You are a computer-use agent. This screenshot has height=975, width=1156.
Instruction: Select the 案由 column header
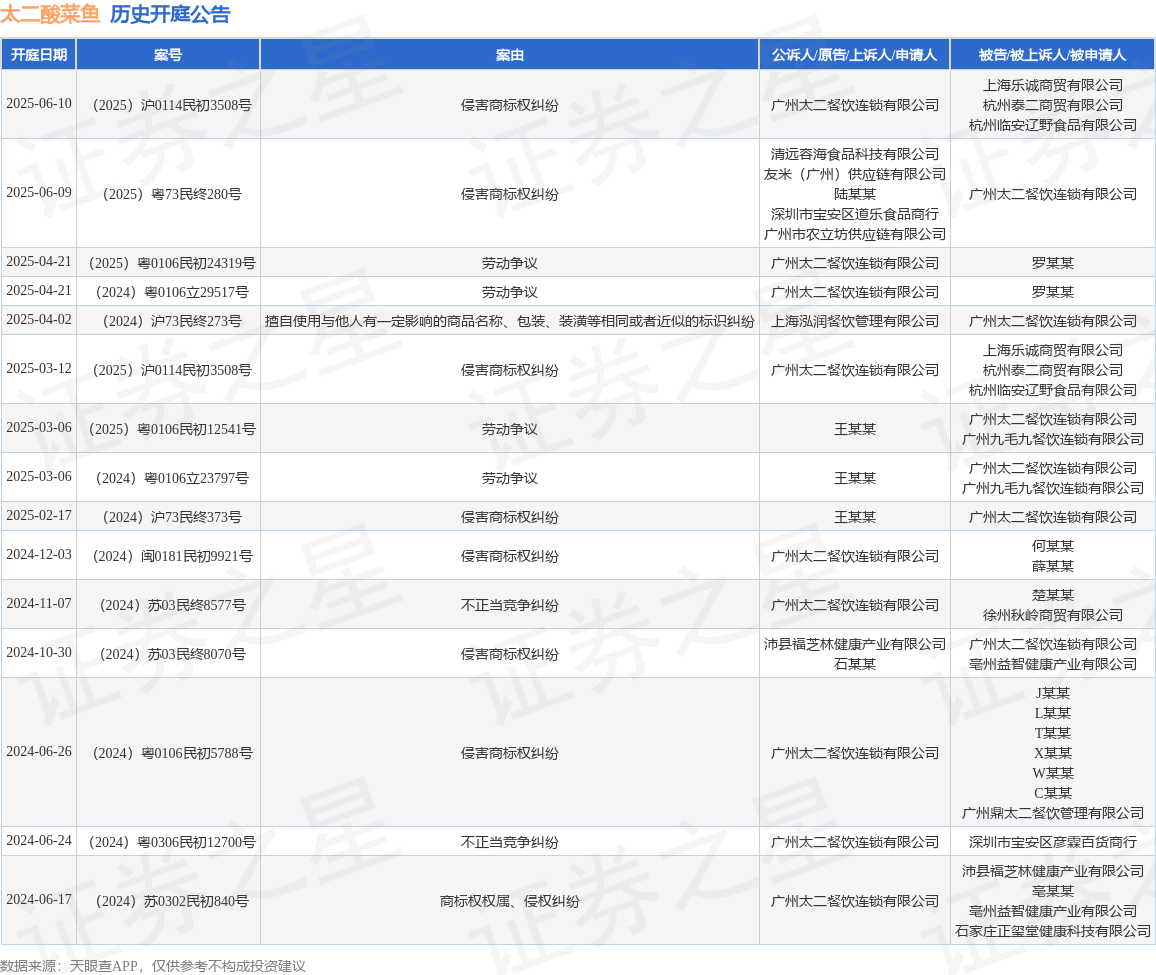tap(509, 55)
